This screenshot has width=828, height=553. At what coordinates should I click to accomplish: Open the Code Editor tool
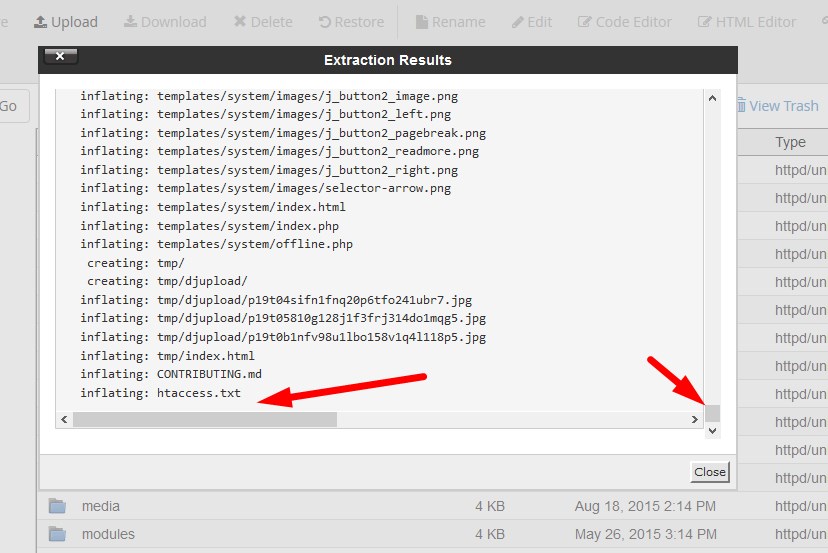[625, 22]
